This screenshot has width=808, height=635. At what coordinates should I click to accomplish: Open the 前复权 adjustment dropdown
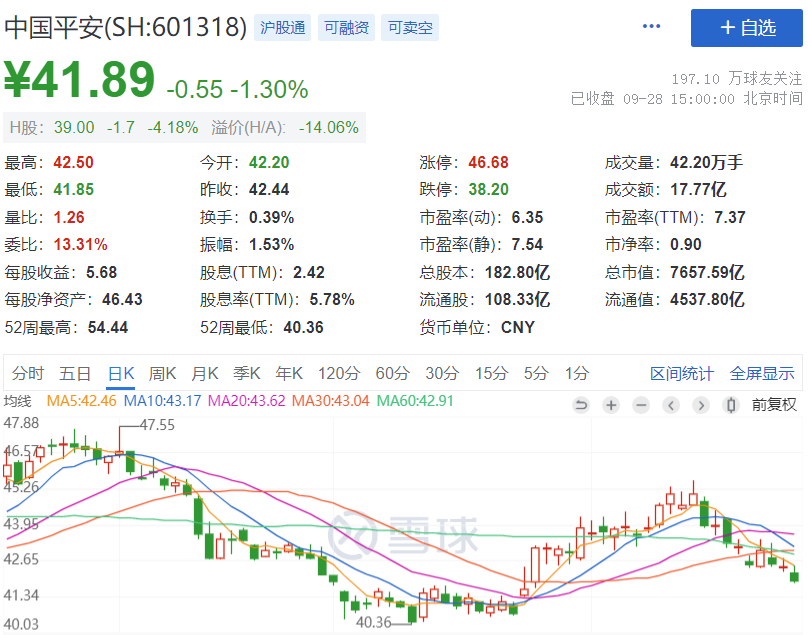pyautogui.click(x=774, y=405)
